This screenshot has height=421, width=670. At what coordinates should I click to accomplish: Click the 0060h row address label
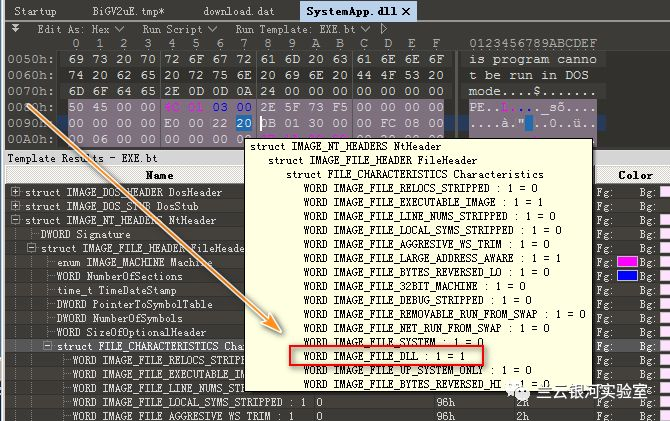[30, 75]
